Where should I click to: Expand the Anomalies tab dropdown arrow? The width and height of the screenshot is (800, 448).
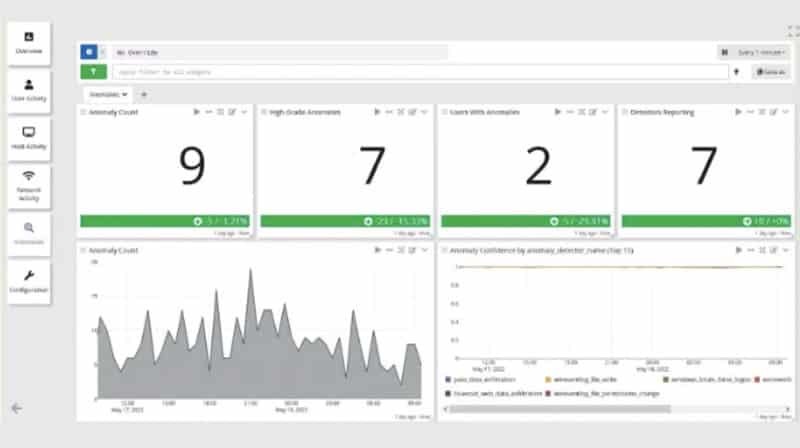[126, 94]
